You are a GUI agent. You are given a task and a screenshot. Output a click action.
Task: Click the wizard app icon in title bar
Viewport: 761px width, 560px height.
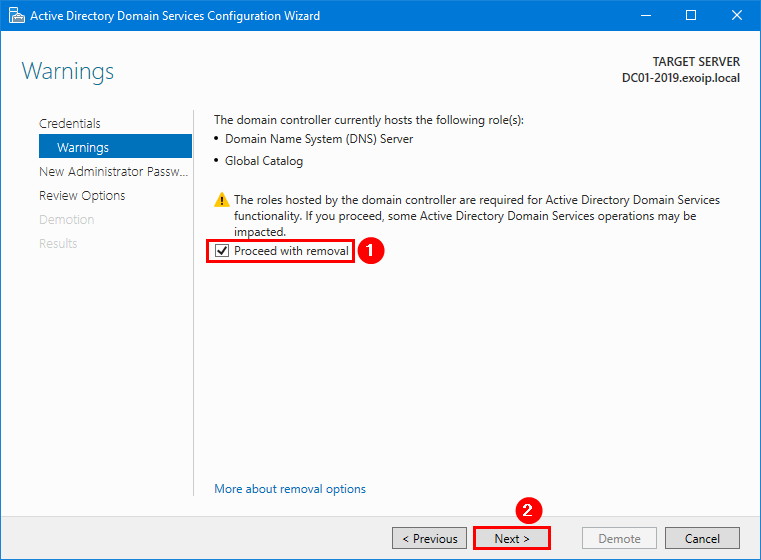tap(15, 16)
